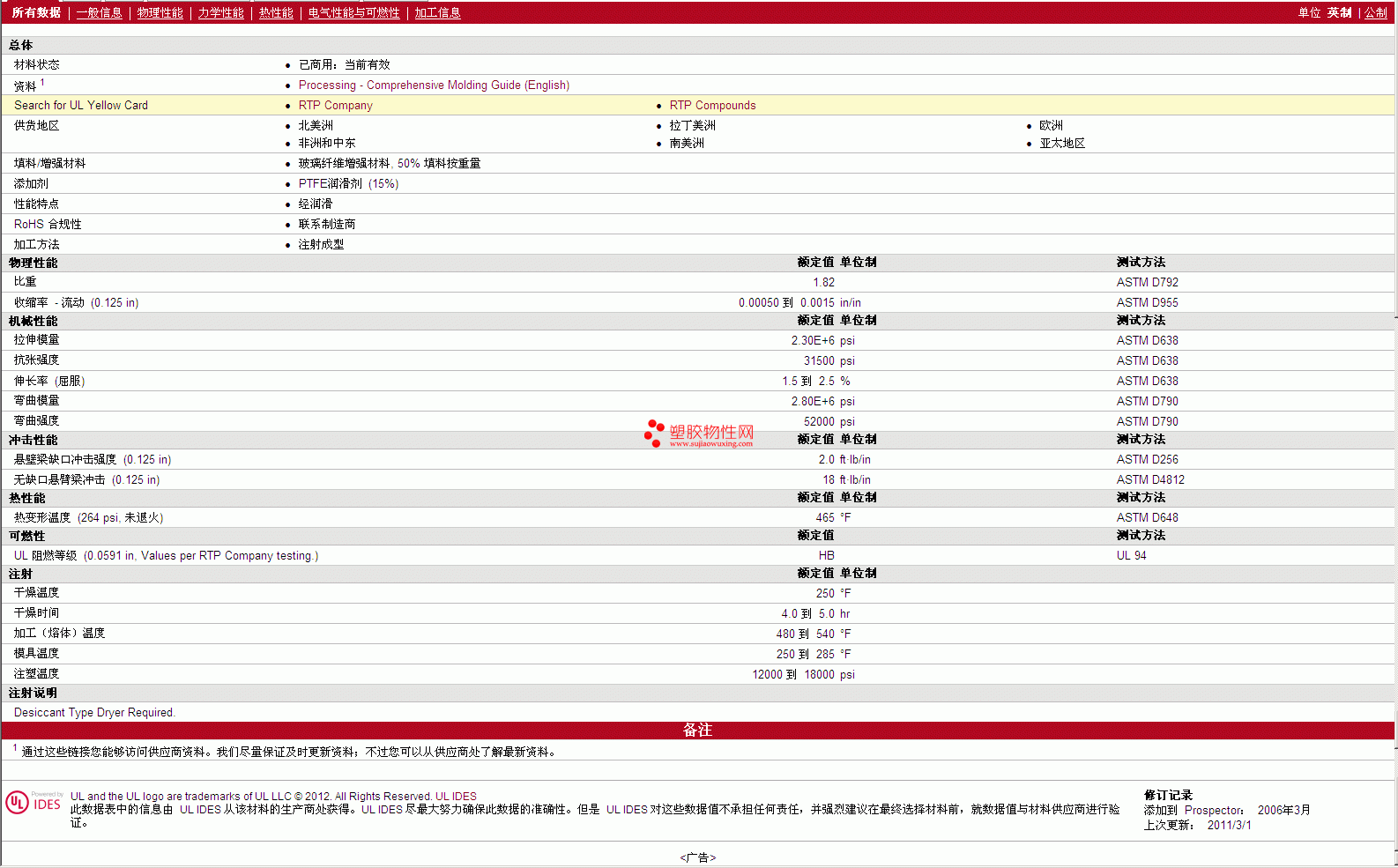The width and height of the screenshot is (1398, 868).
Task: Switch to the 加工信息 tab
Action: 437,12
